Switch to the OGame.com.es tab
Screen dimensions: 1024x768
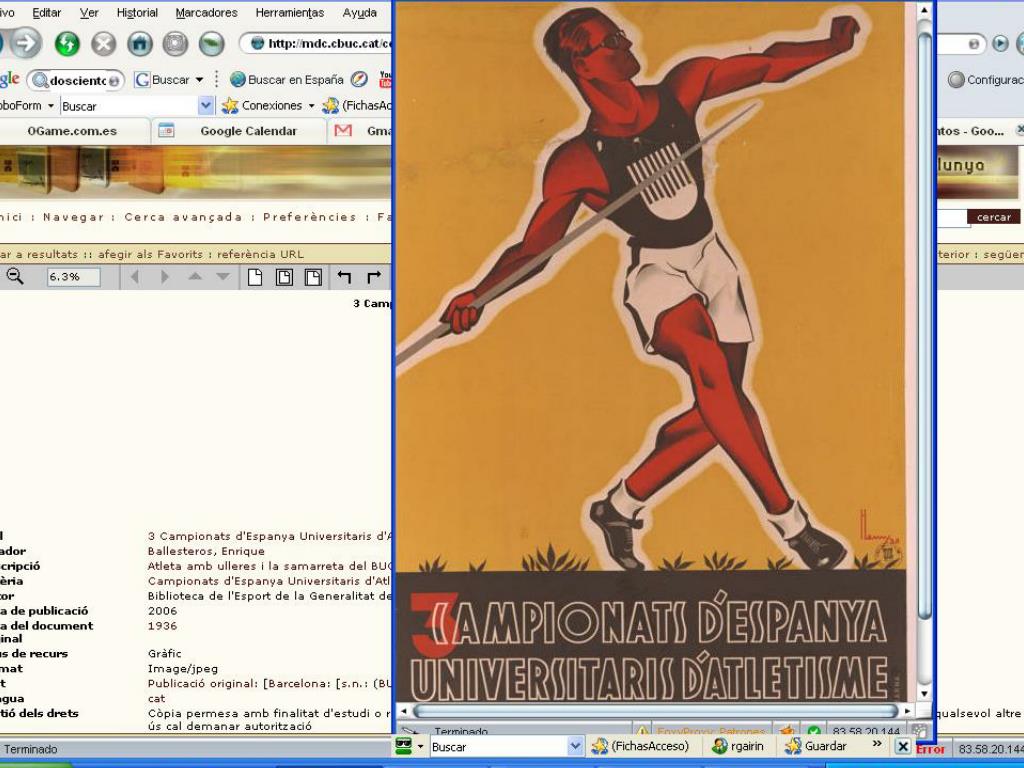(72, 131)
